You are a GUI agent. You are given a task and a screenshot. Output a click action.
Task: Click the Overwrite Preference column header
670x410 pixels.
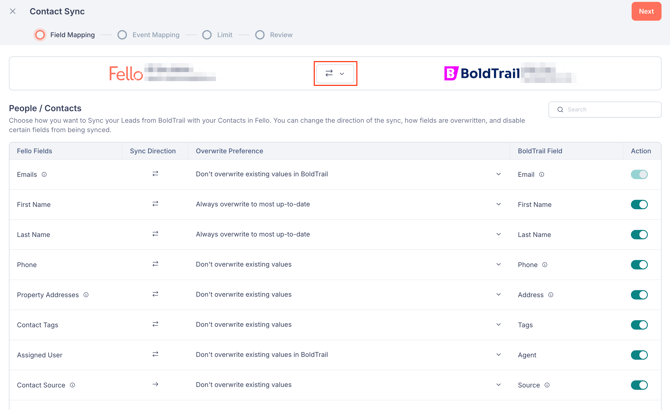click(229, 151)
